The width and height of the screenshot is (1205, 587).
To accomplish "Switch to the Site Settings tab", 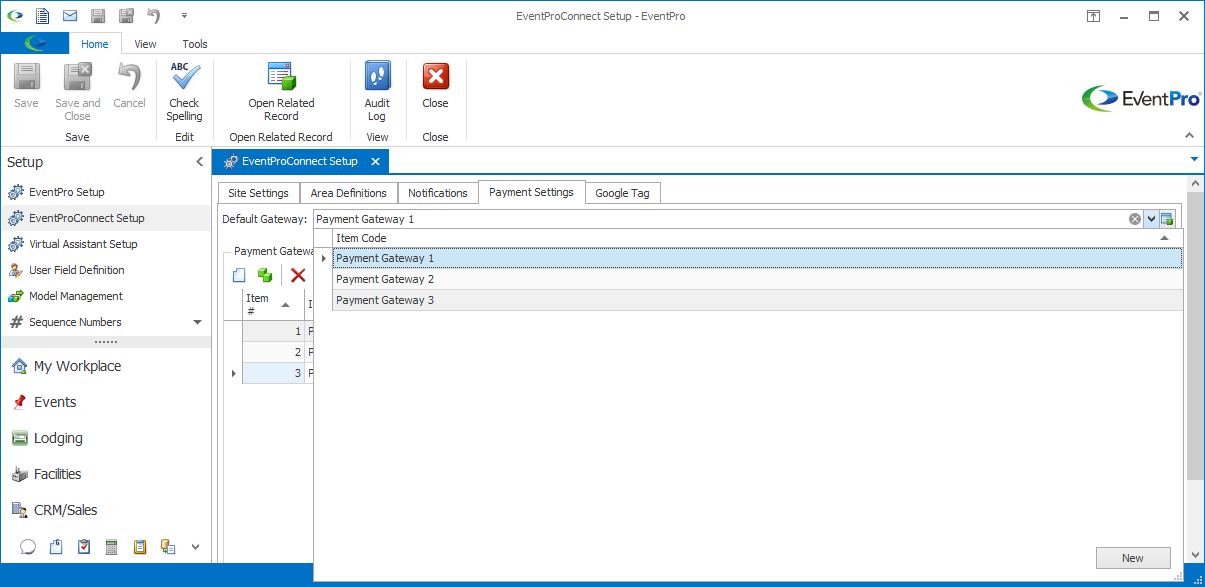I will click(258, 193).
